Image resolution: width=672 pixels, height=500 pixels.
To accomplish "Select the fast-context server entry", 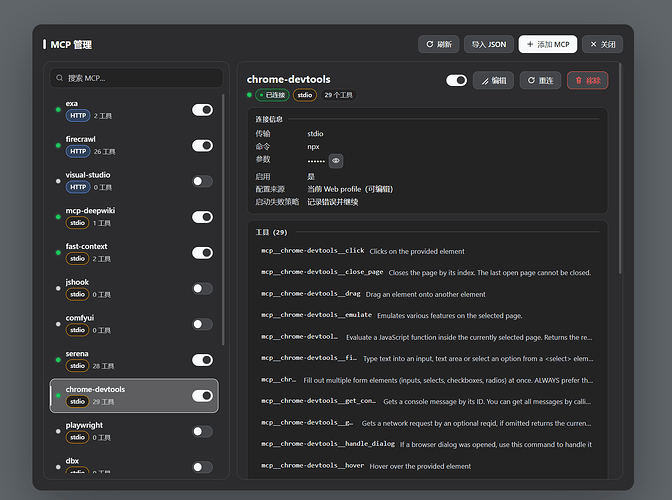I will [x=134, y=253].
